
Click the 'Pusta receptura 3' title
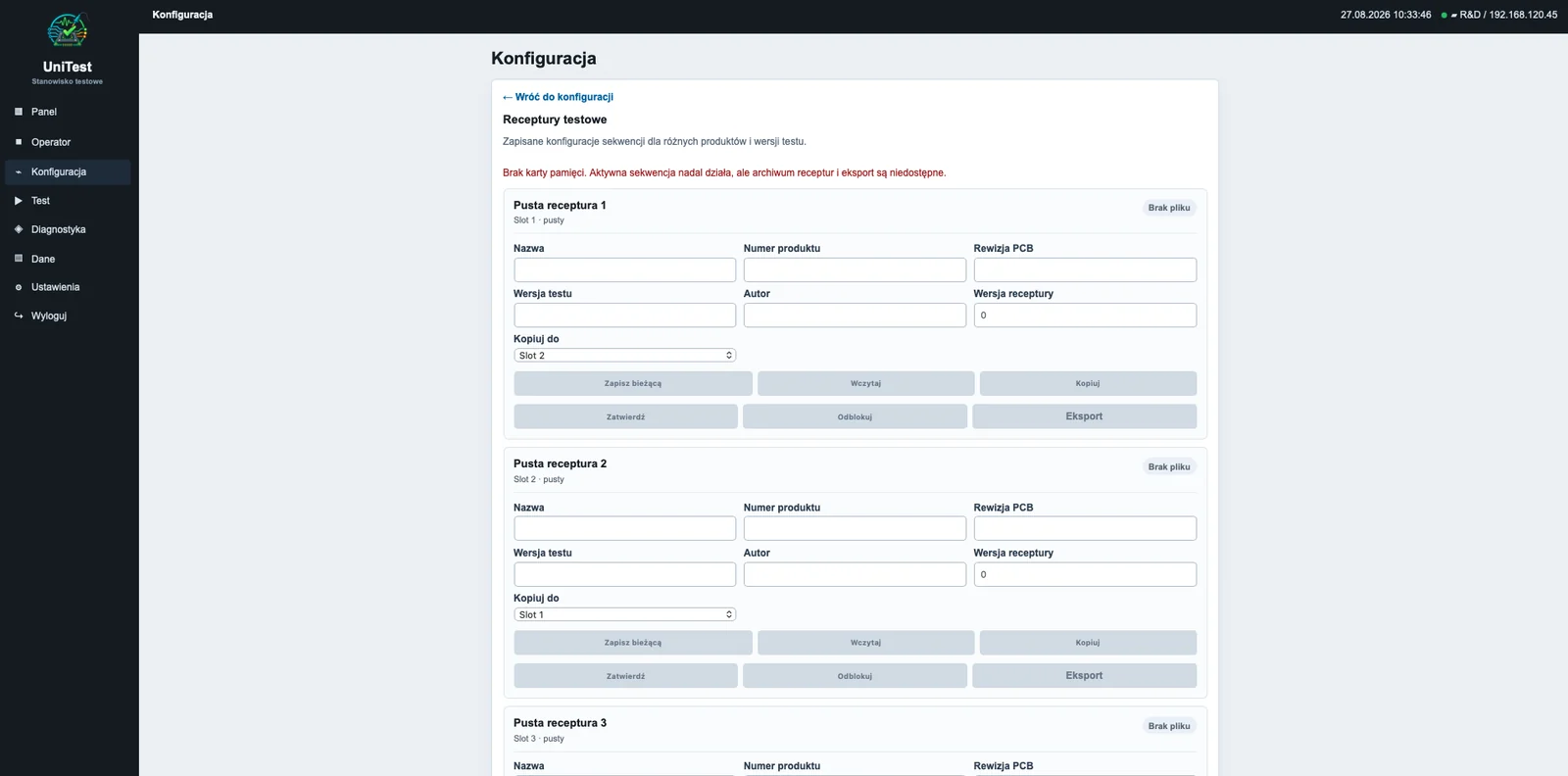point(560,723)
